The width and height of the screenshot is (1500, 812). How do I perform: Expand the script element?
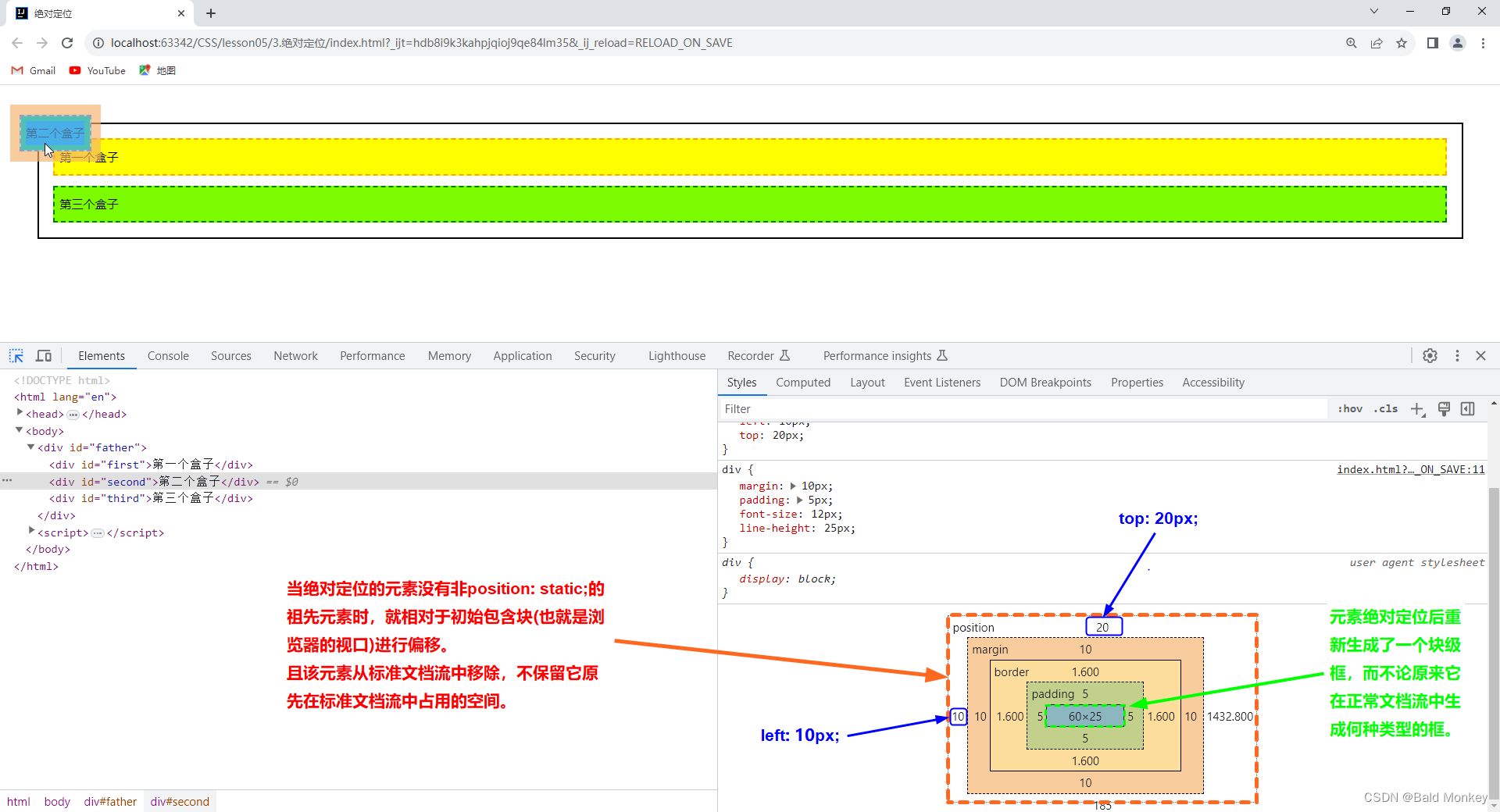(x=31, y=532)
